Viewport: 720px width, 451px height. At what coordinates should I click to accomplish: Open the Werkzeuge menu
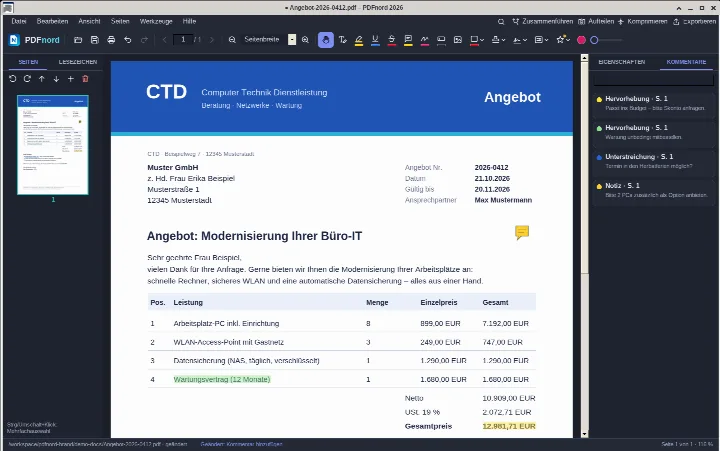[156, 21]
